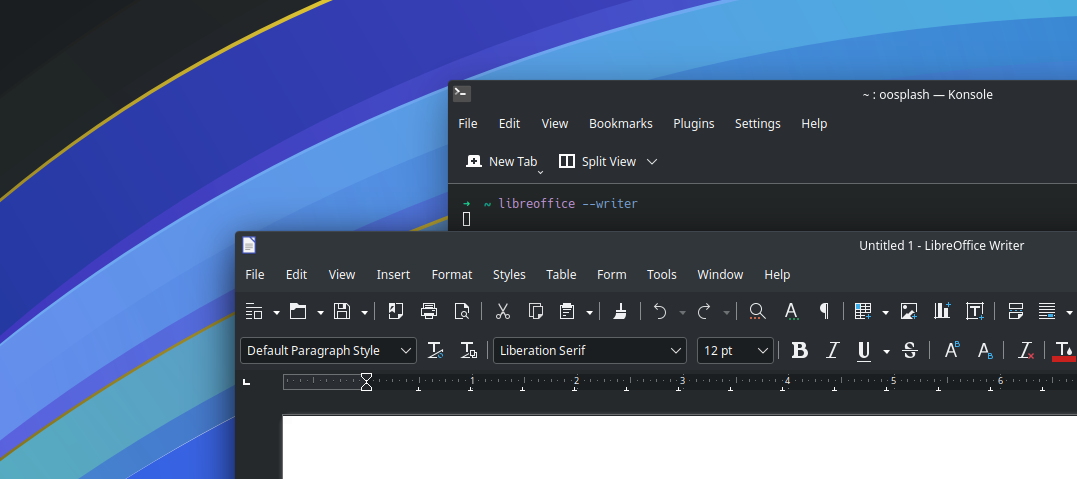Toggle Subscript formatting
The image size is (1077, 479).
pos(985,350)
